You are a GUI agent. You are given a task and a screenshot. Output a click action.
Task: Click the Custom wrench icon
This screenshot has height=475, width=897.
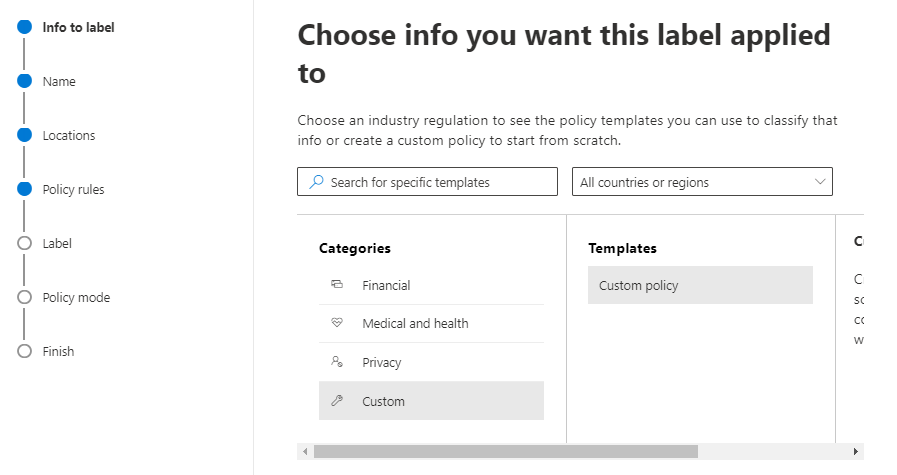coord(337,401)
